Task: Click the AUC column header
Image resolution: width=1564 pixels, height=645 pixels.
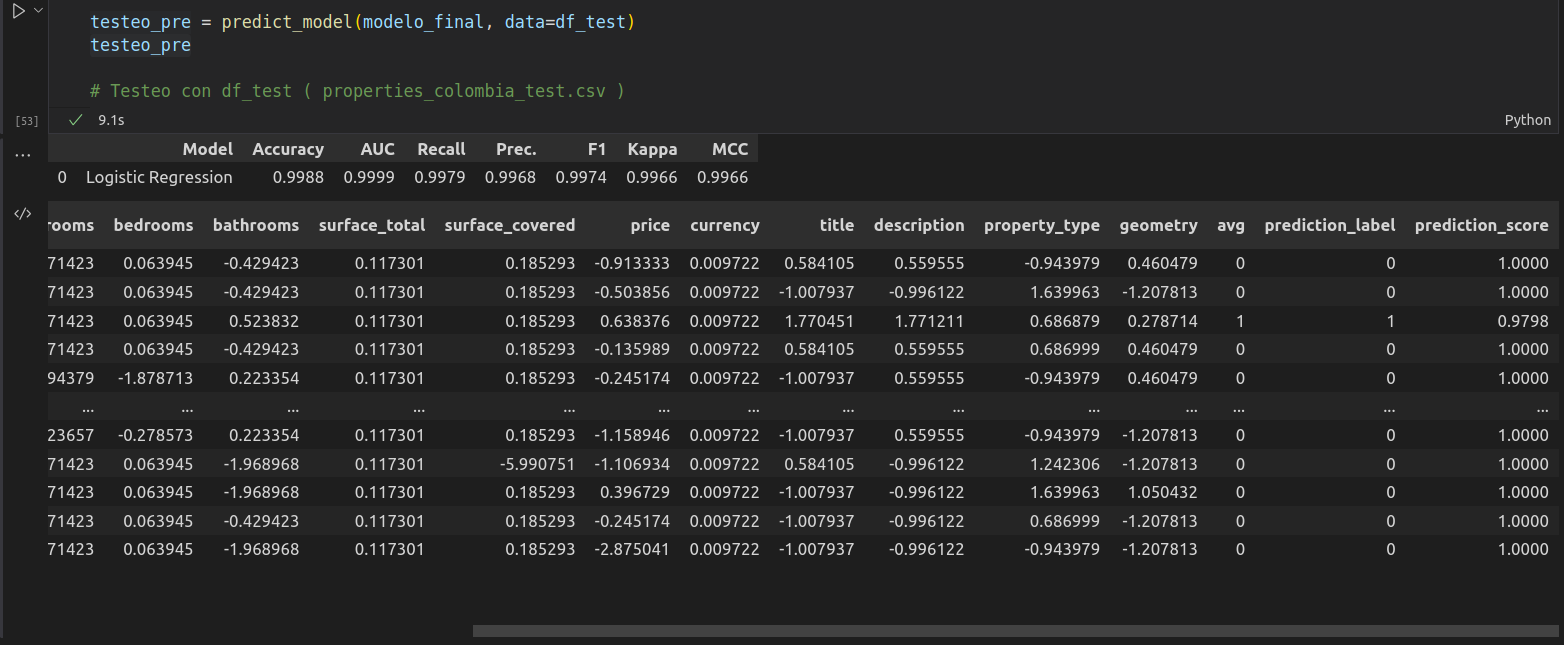Action: pyautogui.click(x=378, y=149)
